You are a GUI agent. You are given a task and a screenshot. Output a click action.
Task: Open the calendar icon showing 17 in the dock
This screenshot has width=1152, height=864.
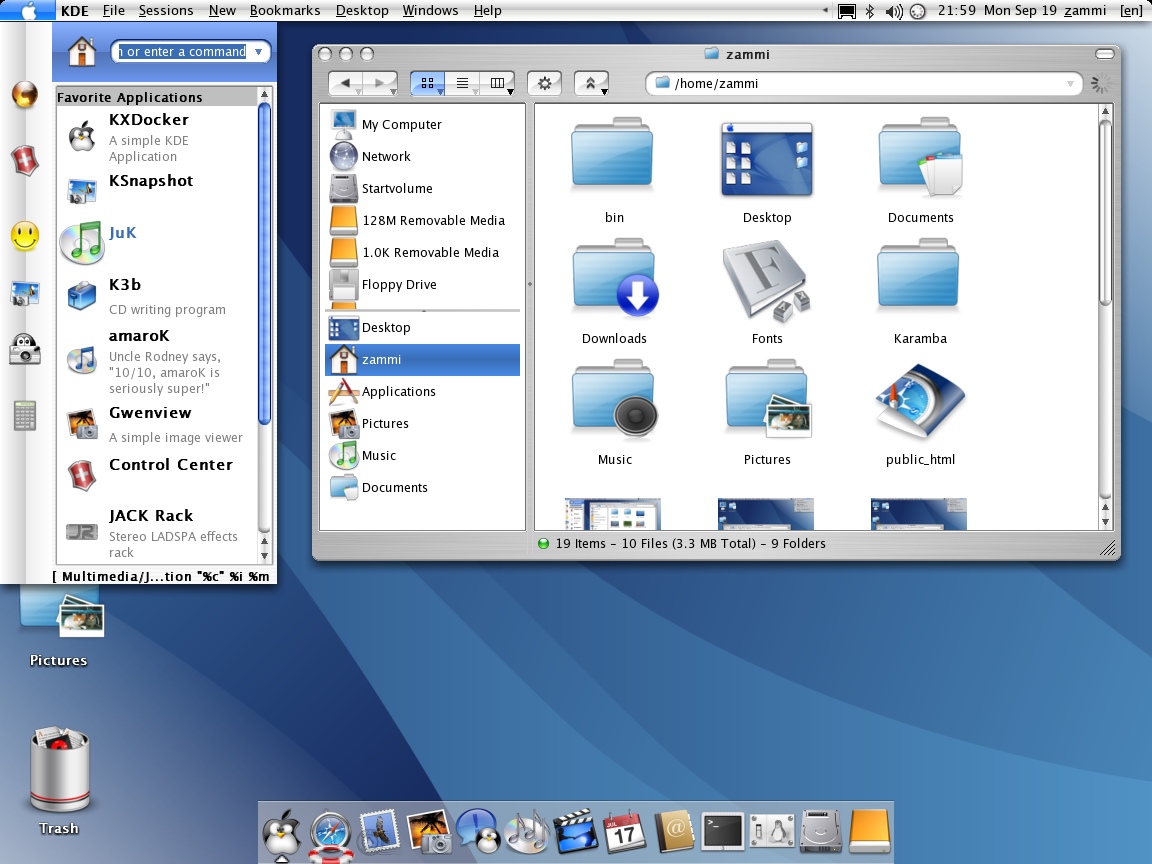[x=624, y=832]
